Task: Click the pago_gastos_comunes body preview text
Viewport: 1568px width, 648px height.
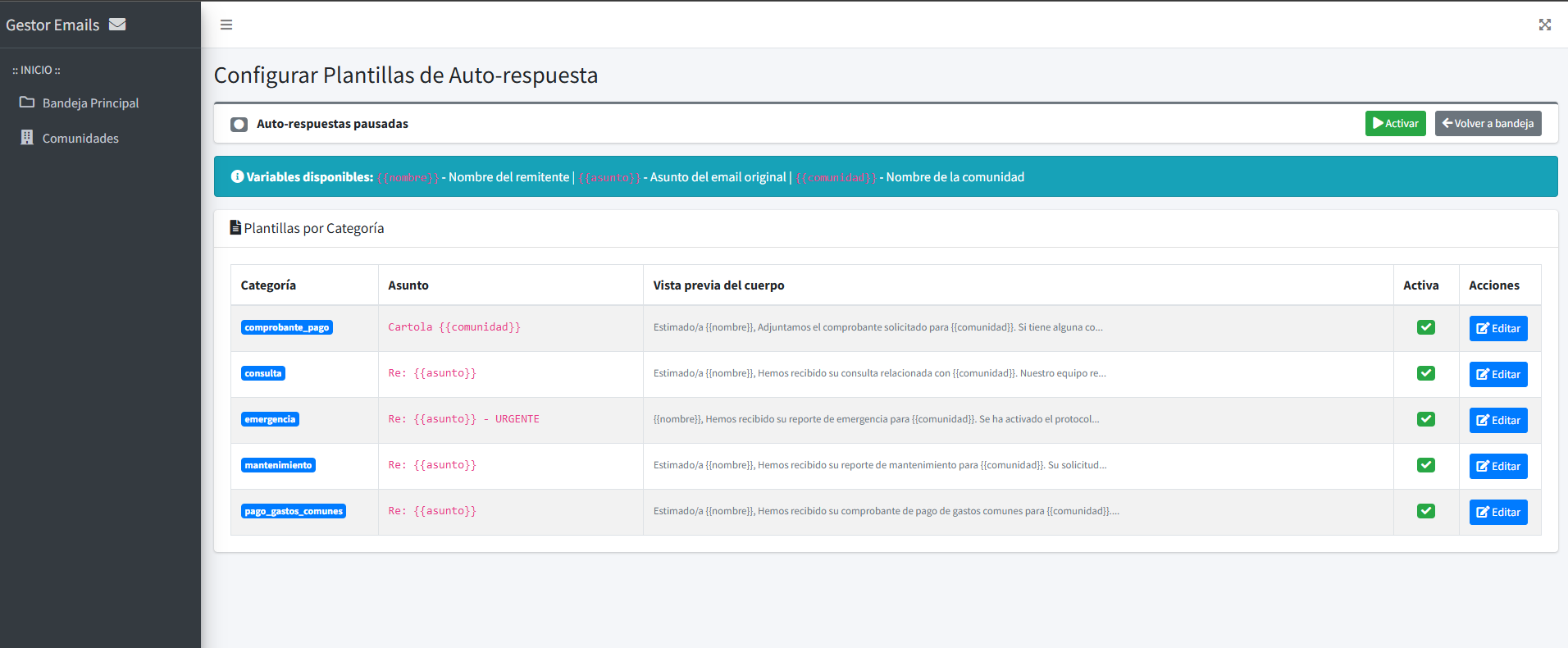Action: [886, 511]
